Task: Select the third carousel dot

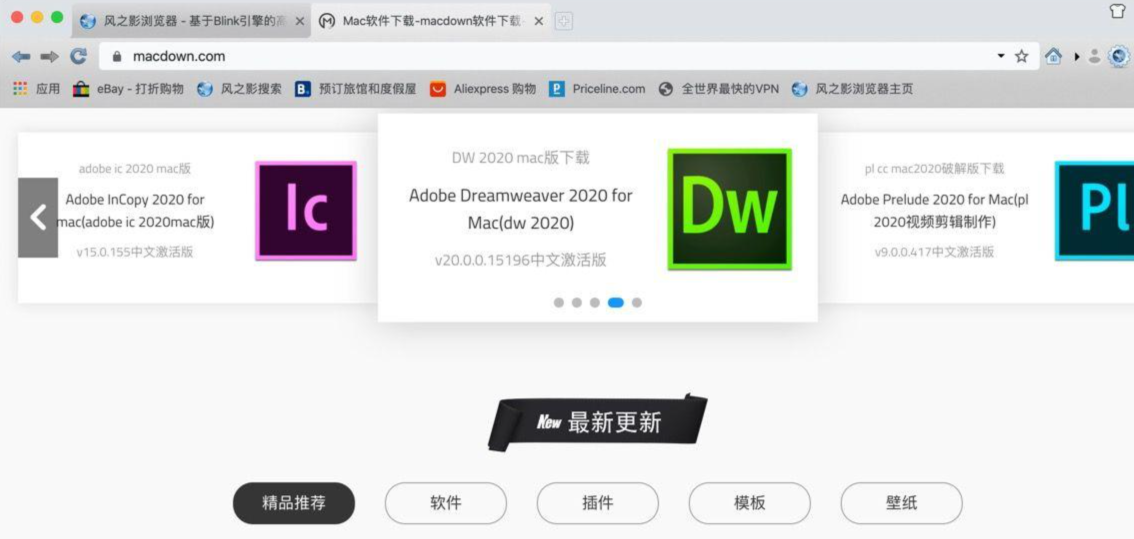Action: 594,302
